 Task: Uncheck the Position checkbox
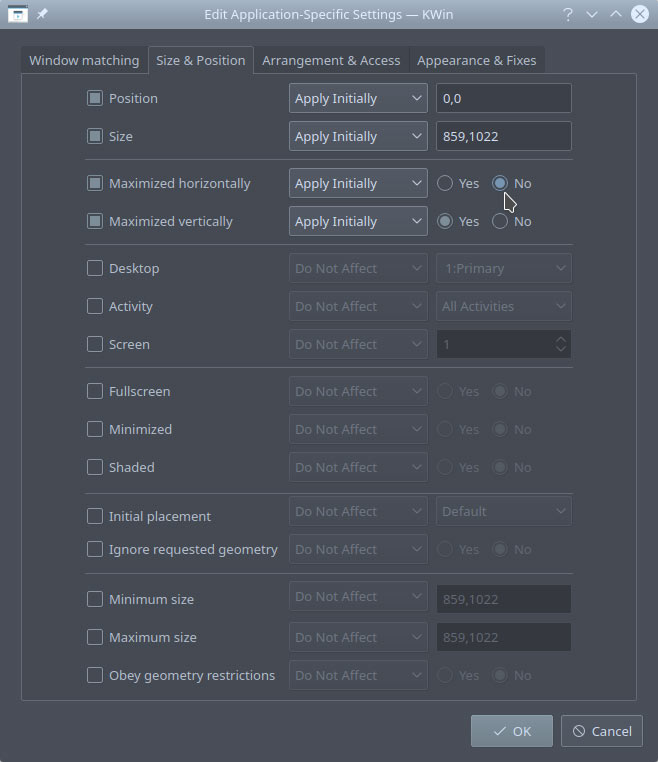click(x=95, y=98)
